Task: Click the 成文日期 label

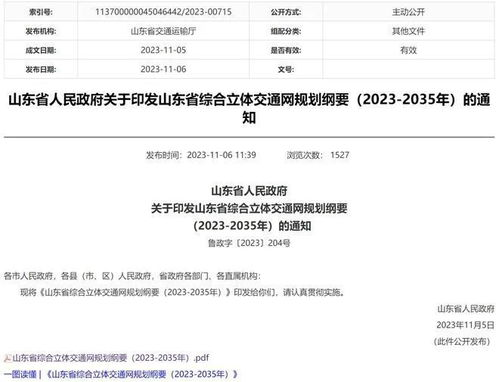Action: coord(41,50)
